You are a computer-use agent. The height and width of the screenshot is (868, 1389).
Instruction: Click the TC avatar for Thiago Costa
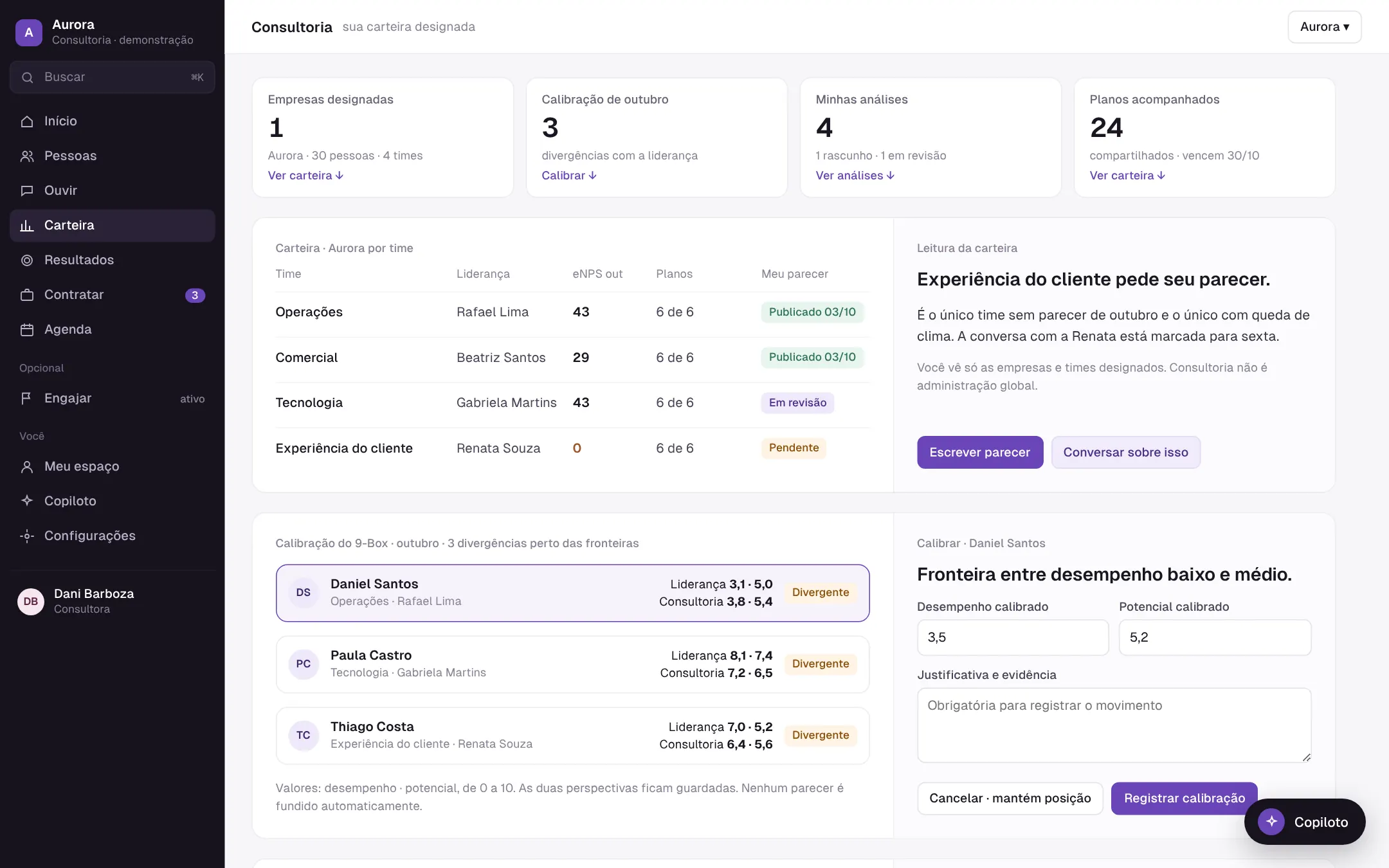click(304, 736)
